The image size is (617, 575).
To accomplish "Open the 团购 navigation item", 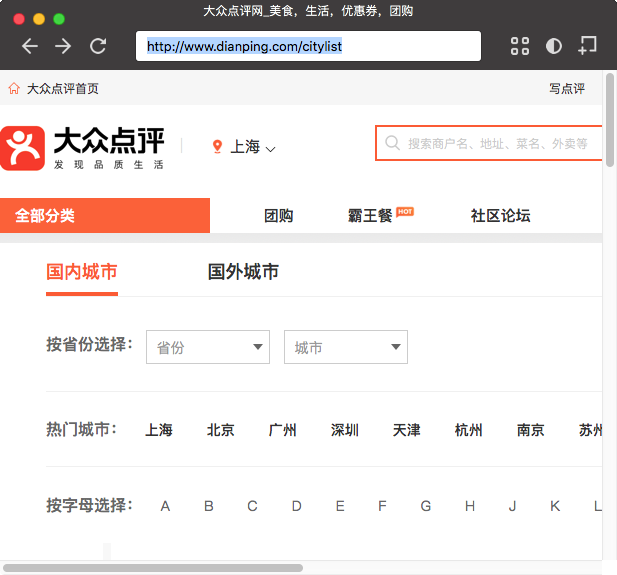I will click(279, 216).
